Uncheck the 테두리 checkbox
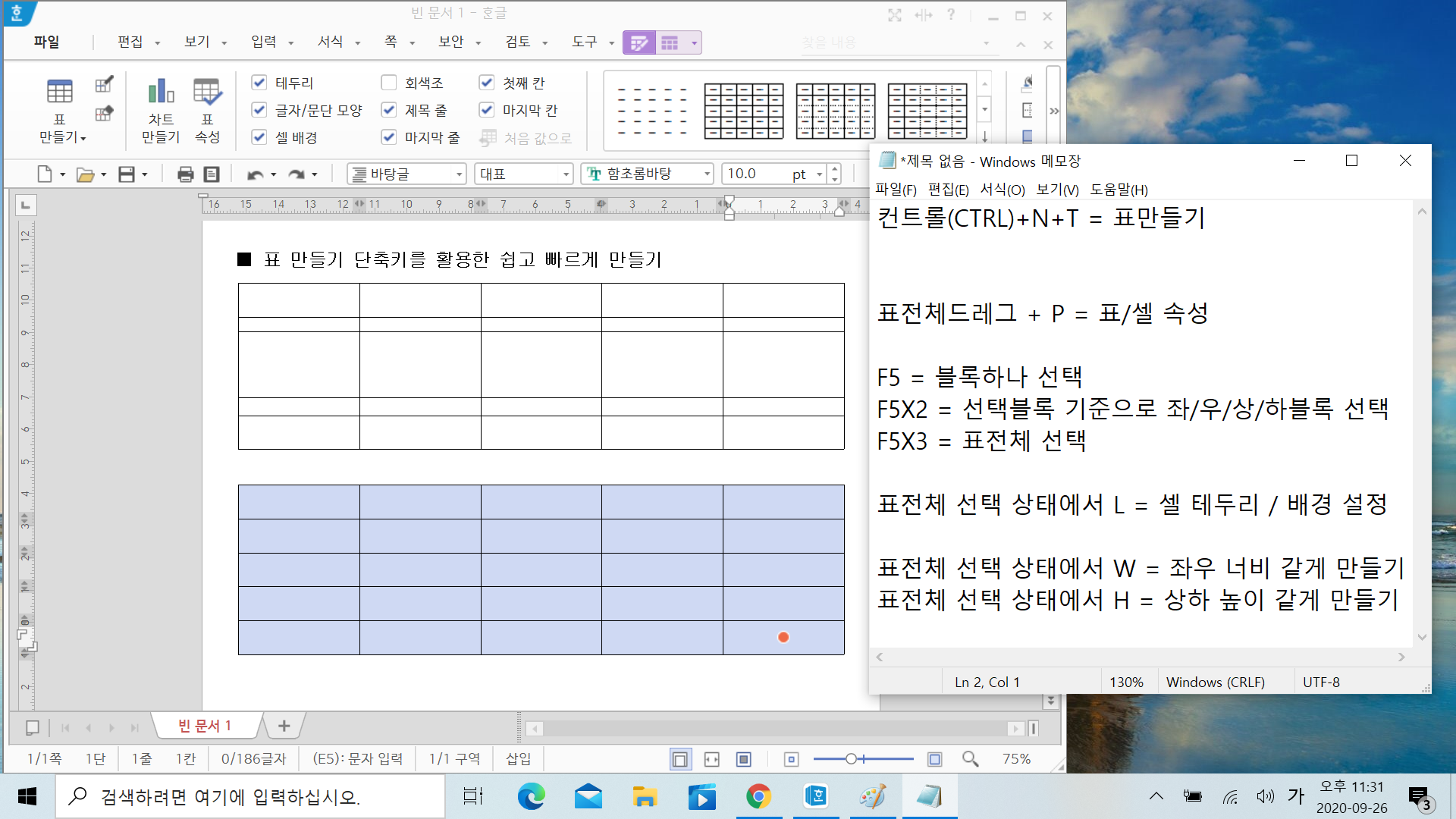Image resolution: width=1456 pixels, height=819 pixels. pyautogui.click(x=259, y=83)
